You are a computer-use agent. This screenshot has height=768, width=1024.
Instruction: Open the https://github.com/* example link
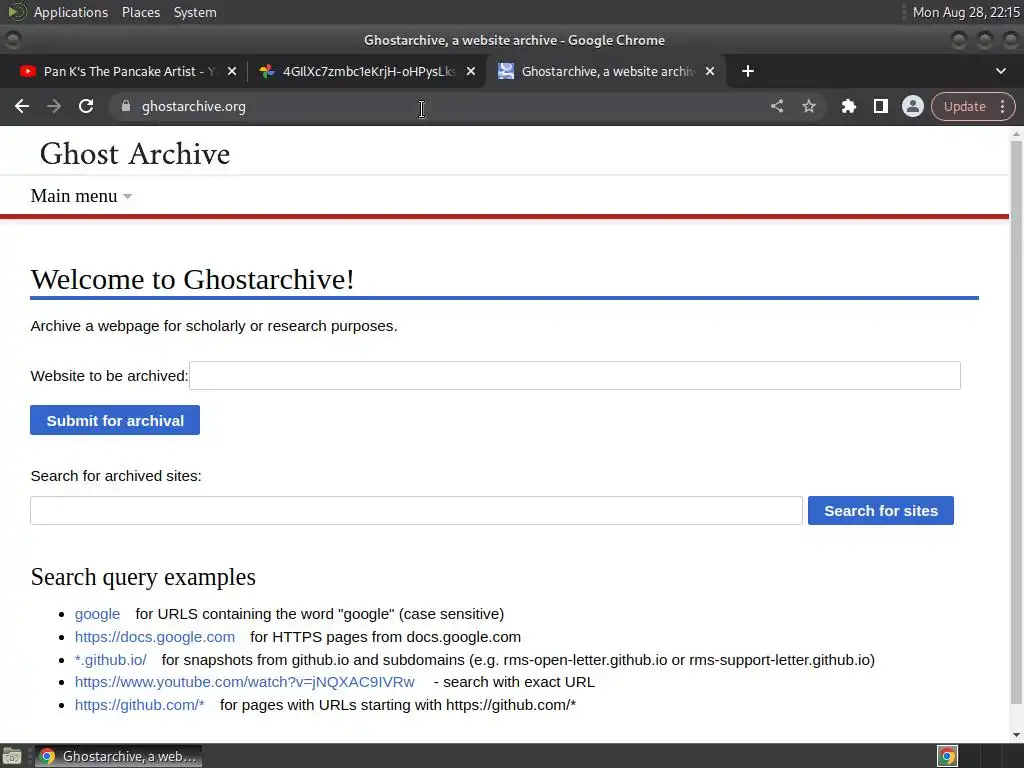(x=139, y=705)
